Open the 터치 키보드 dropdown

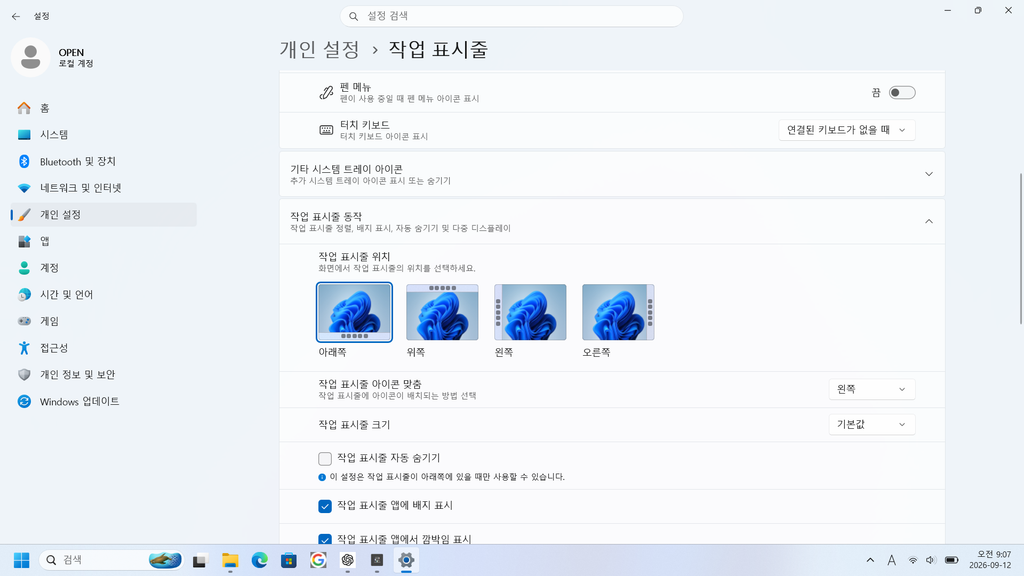pyautogui.click(x=846, y=130)
